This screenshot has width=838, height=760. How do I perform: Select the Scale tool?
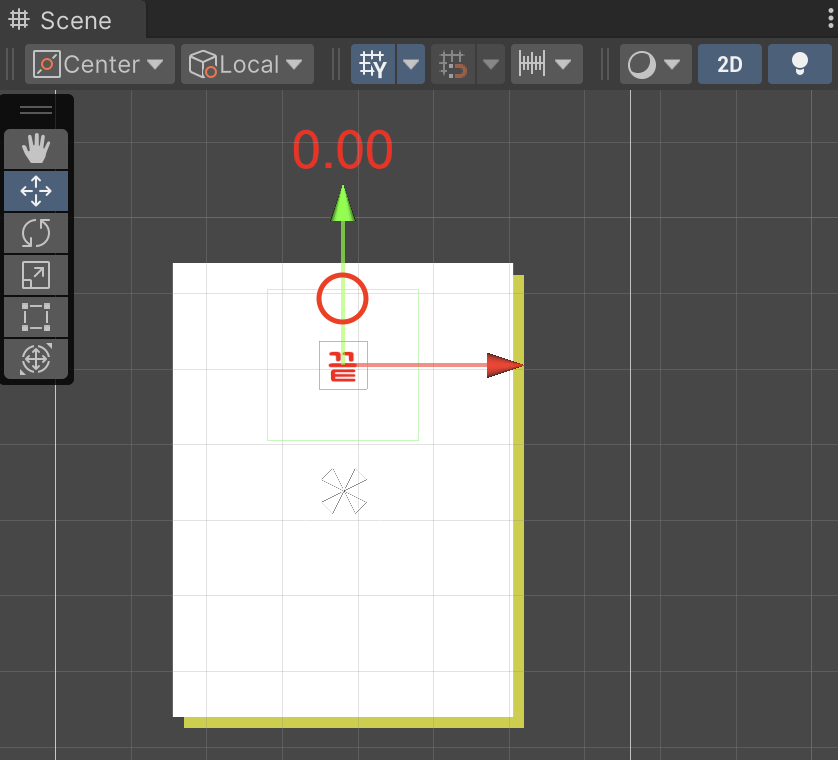(x=36, y=275)
